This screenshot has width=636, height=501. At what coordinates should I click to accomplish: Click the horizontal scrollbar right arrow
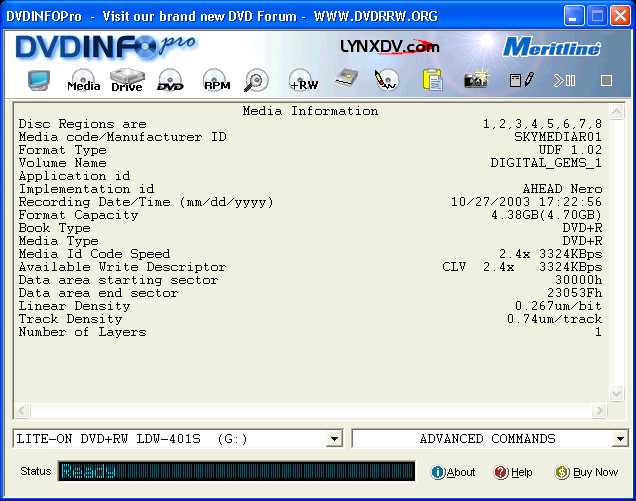599,411
